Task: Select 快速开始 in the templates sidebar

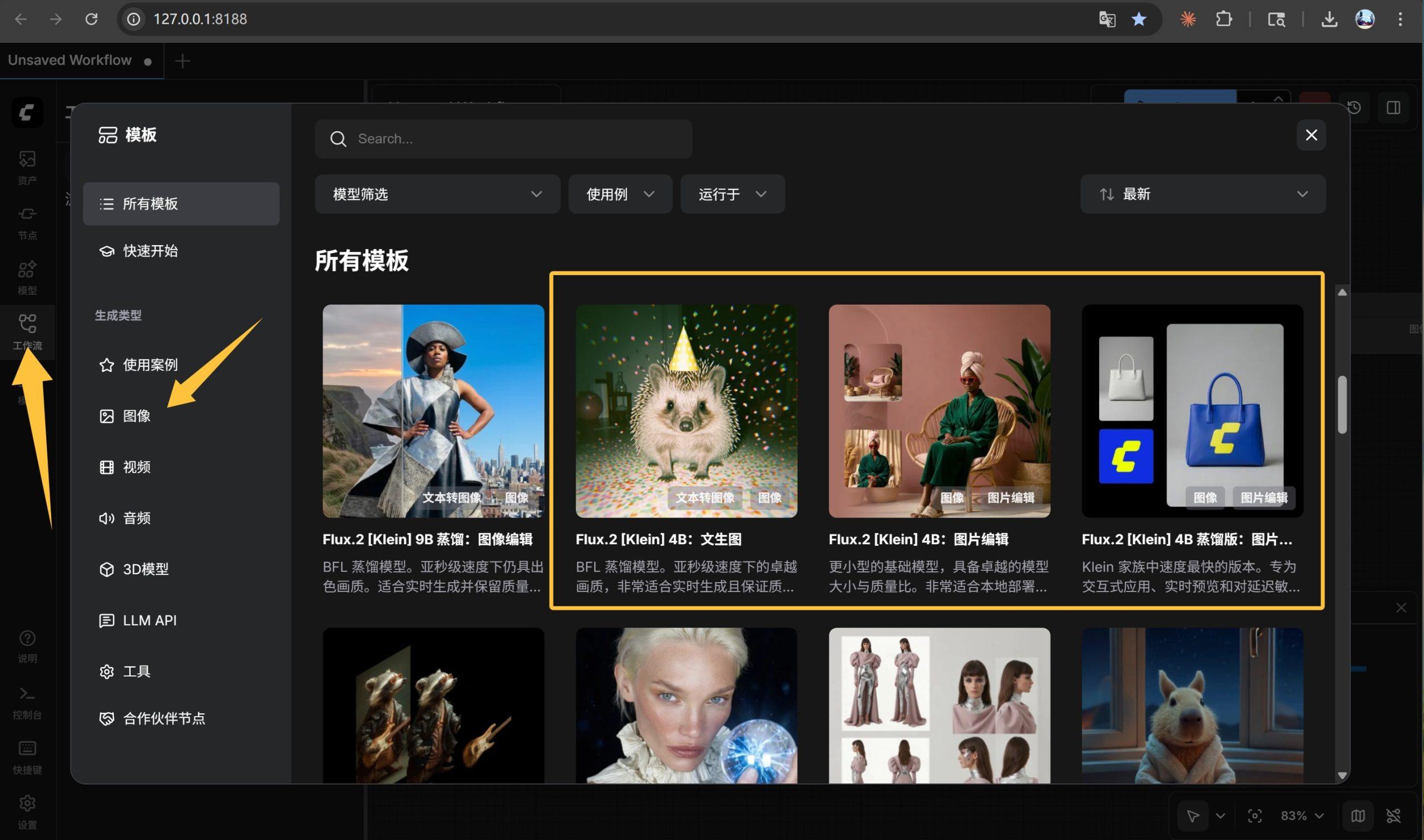Action: pyautogui.click(x=150, y=251)
